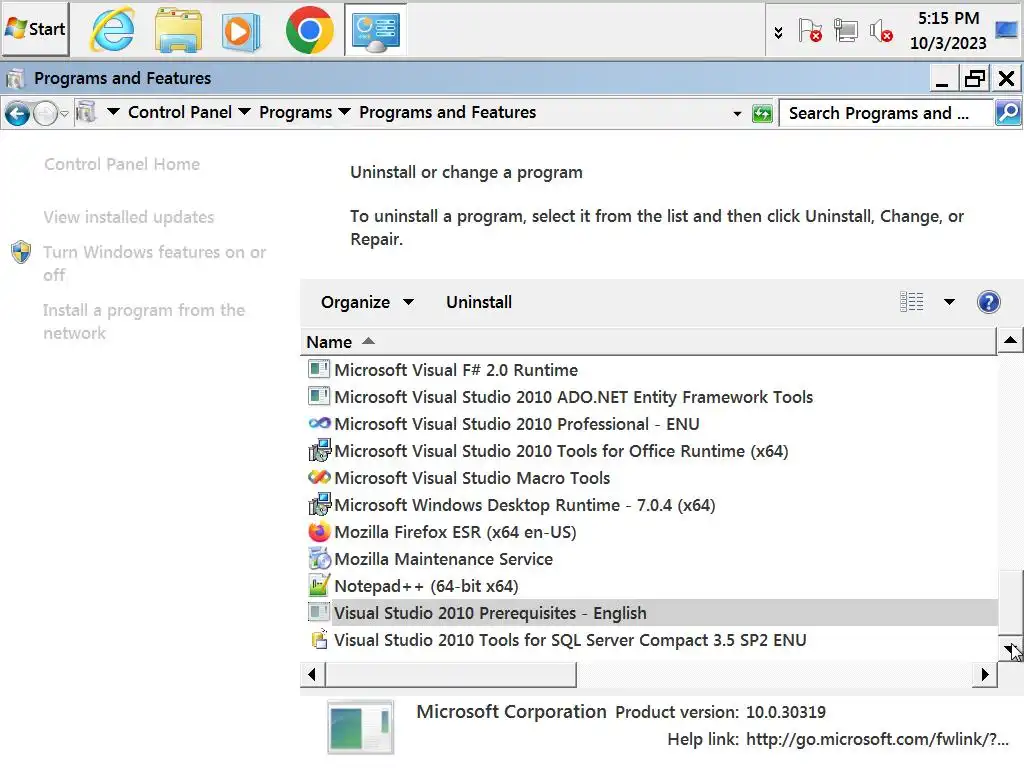Click the Firefox icon in program list
1024x768 pixels.
pos(319,532)
